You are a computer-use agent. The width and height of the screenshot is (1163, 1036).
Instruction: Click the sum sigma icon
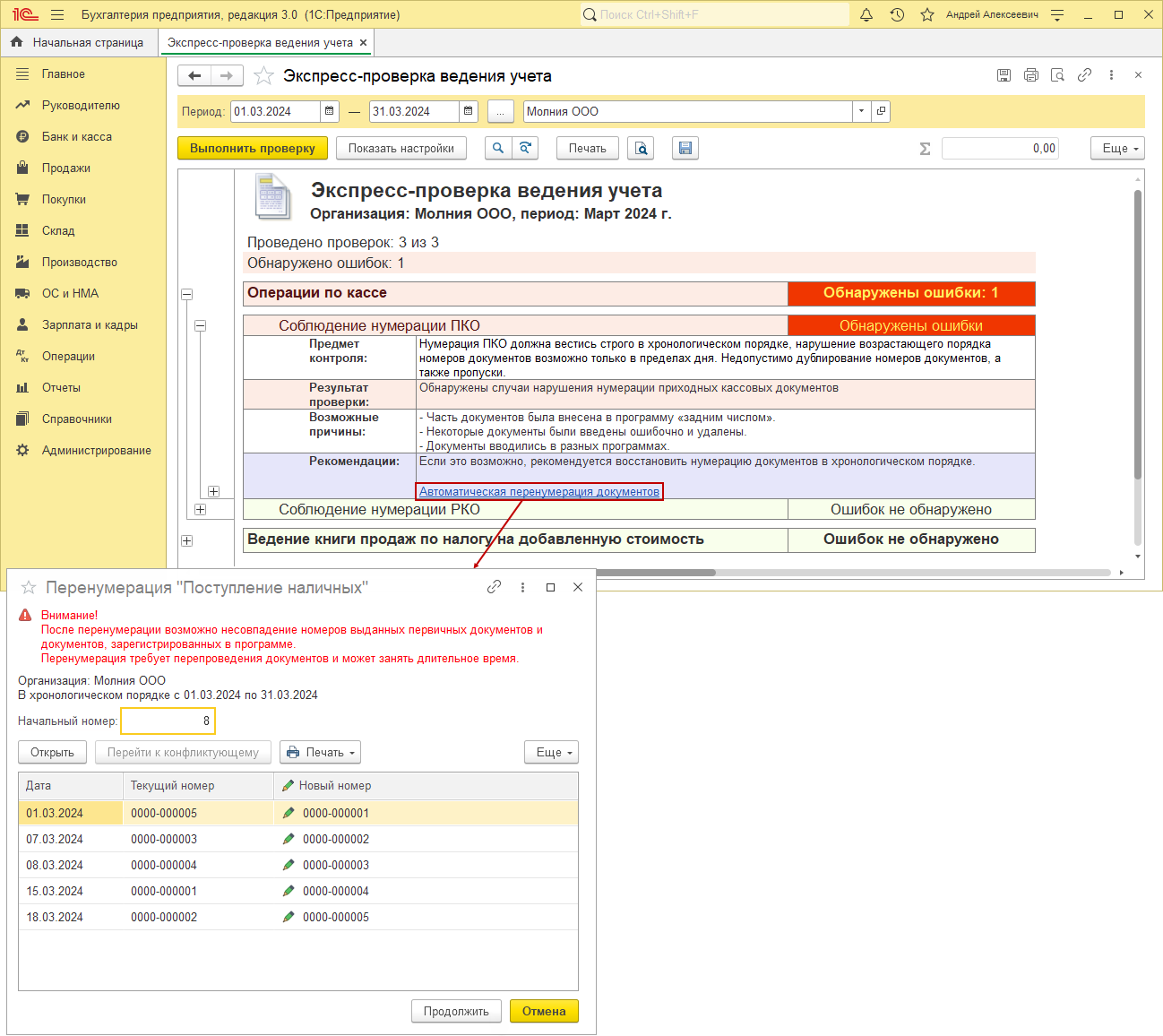click(926, 149)
